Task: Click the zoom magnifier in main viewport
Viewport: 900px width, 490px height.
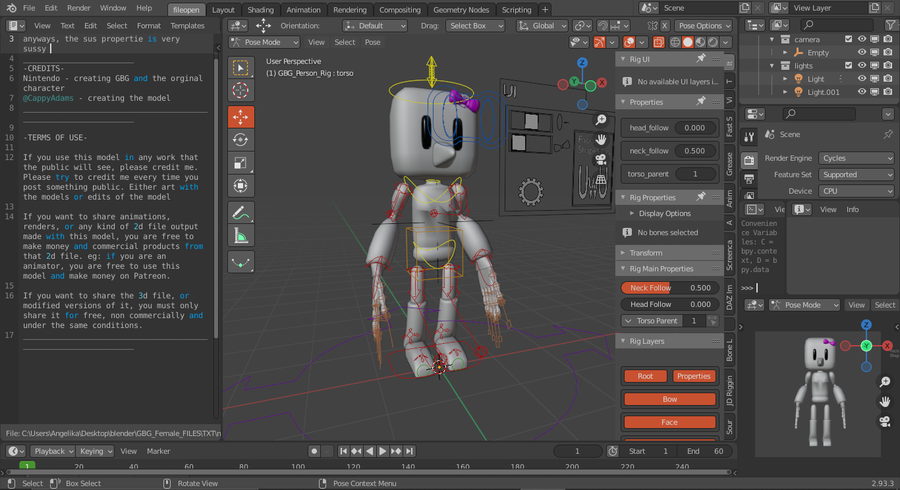Action: click(x=600, y=119)
